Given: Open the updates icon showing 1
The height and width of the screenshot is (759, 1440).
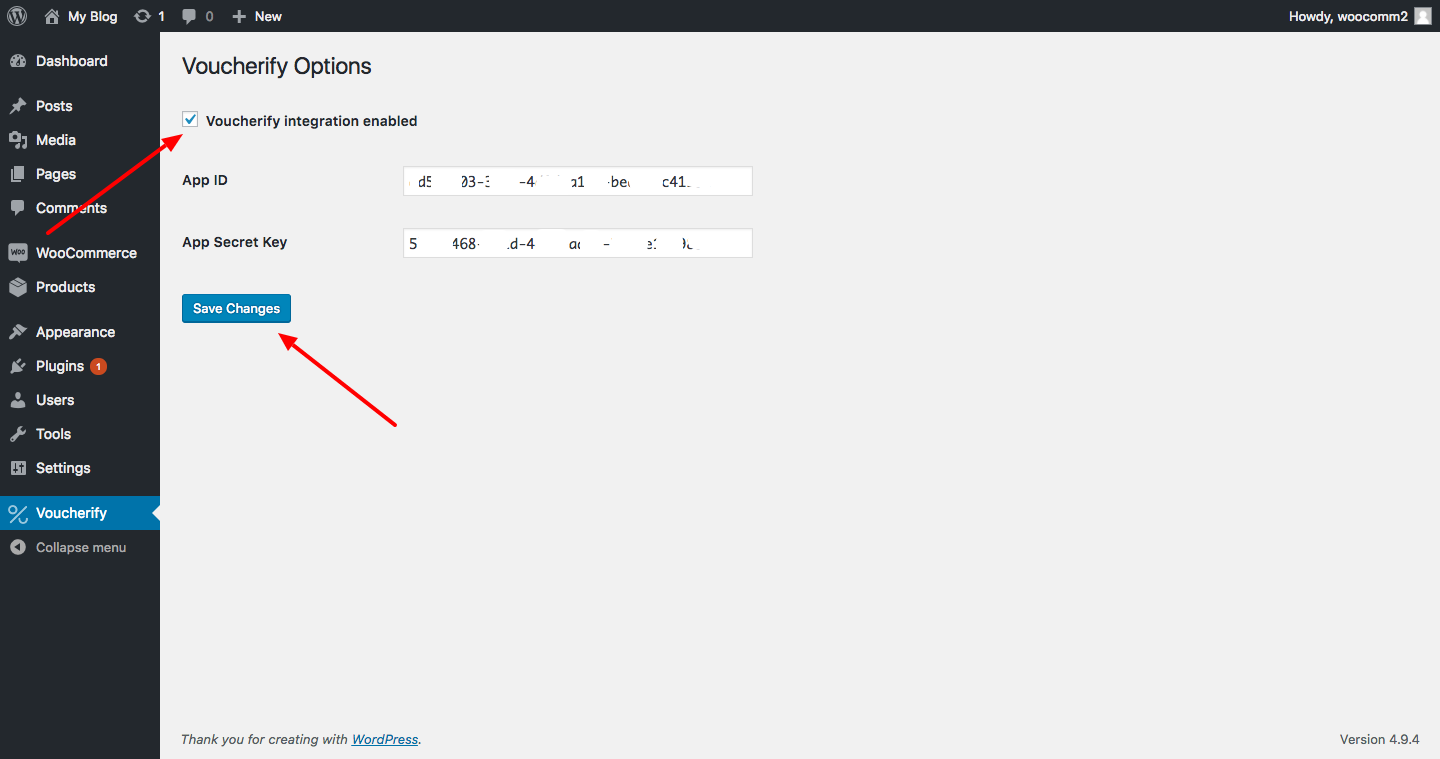Looking at the screenshot, I should pos(143,16).
